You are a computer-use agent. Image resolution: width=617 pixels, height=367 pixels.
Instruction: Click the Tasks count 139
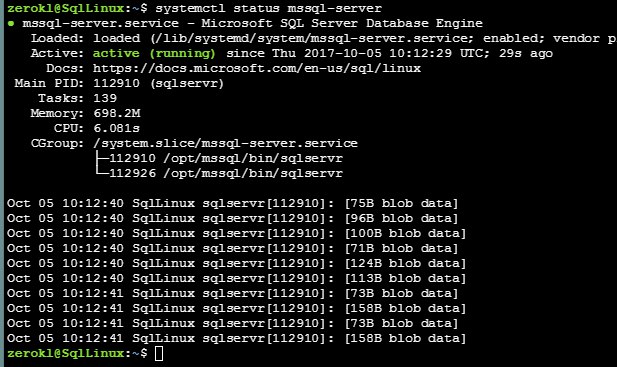pyautogui.click(x=105, y=98)
